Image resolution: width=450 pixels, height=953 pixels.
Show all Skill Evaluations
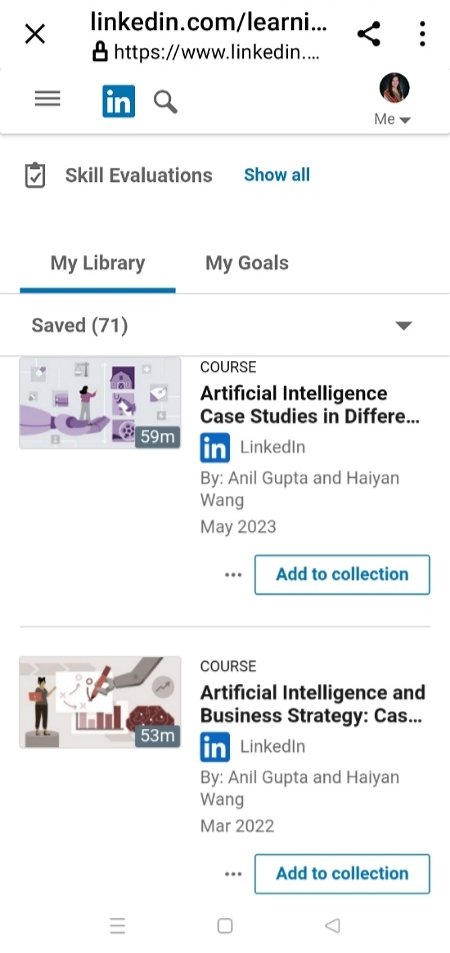point(277,175)
